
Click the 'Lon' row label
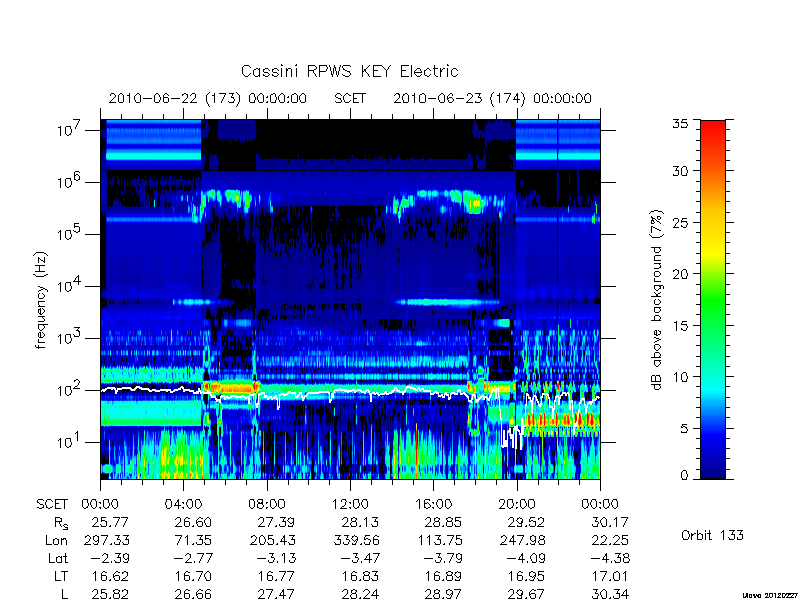[x=56, y=540]
